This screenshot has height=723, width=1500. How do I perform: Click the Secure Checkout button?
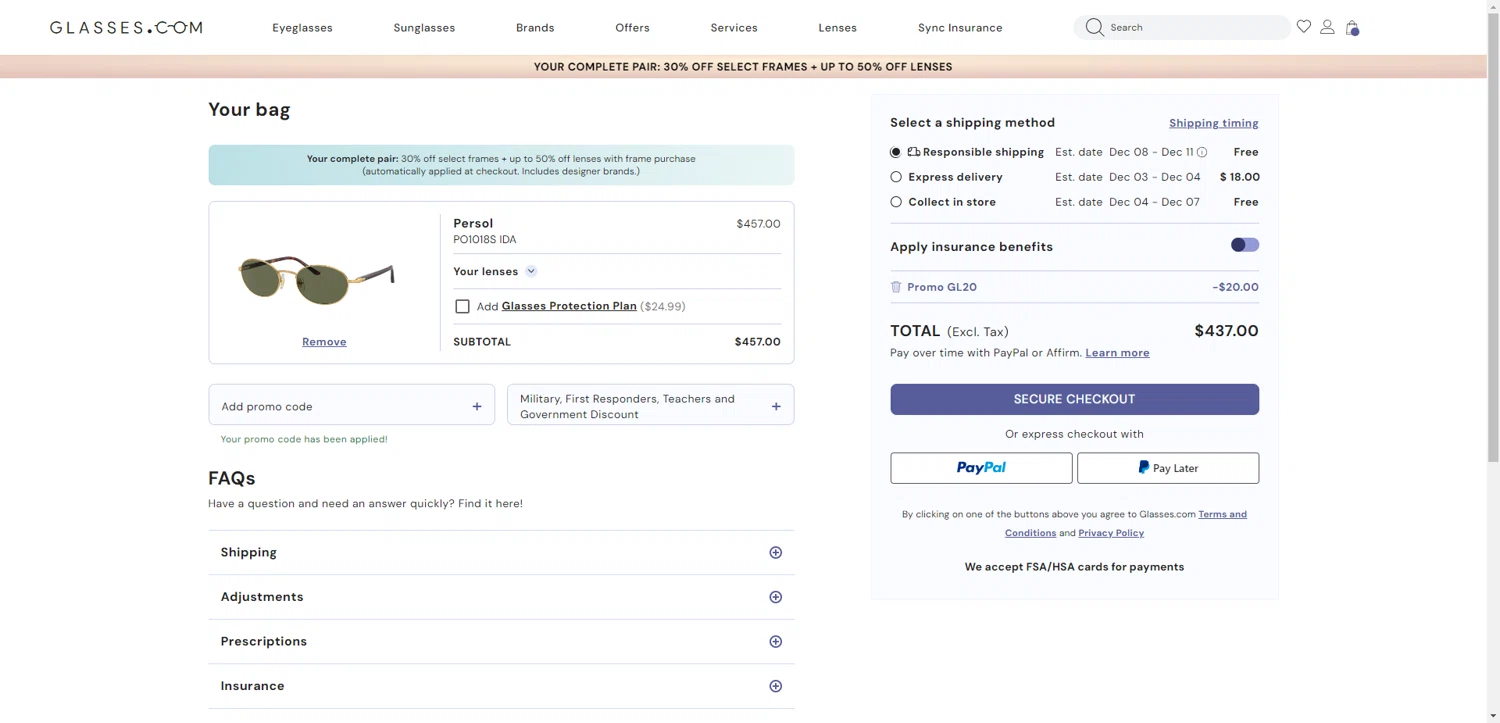[x=1074, y=399]
